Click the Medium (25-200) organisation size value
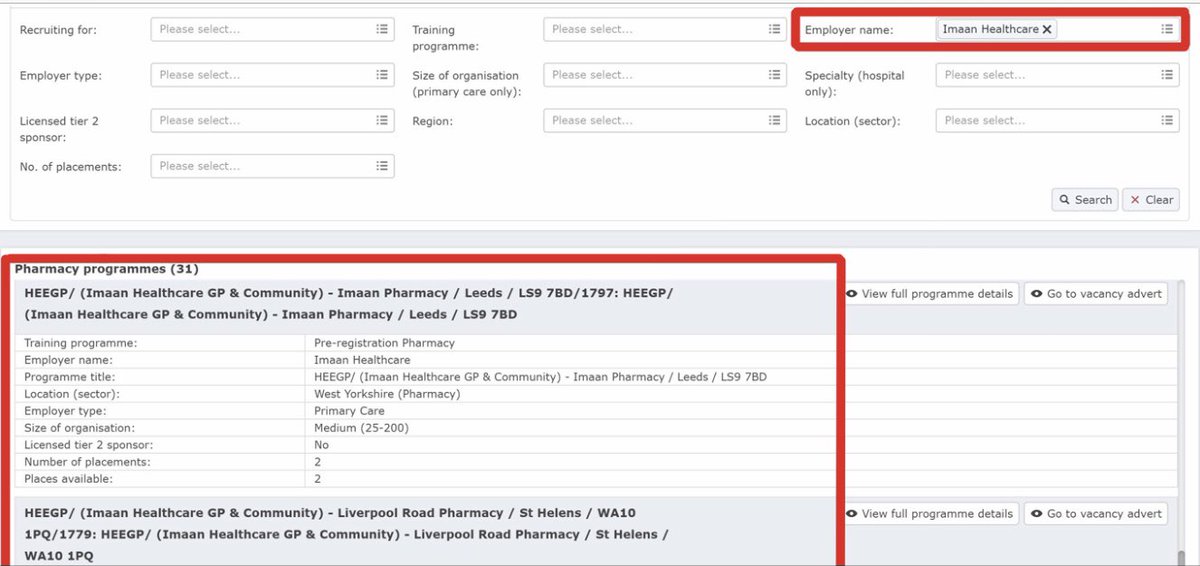The height and width of the screenshot is (566, 1200). click(x=361, y=428)
